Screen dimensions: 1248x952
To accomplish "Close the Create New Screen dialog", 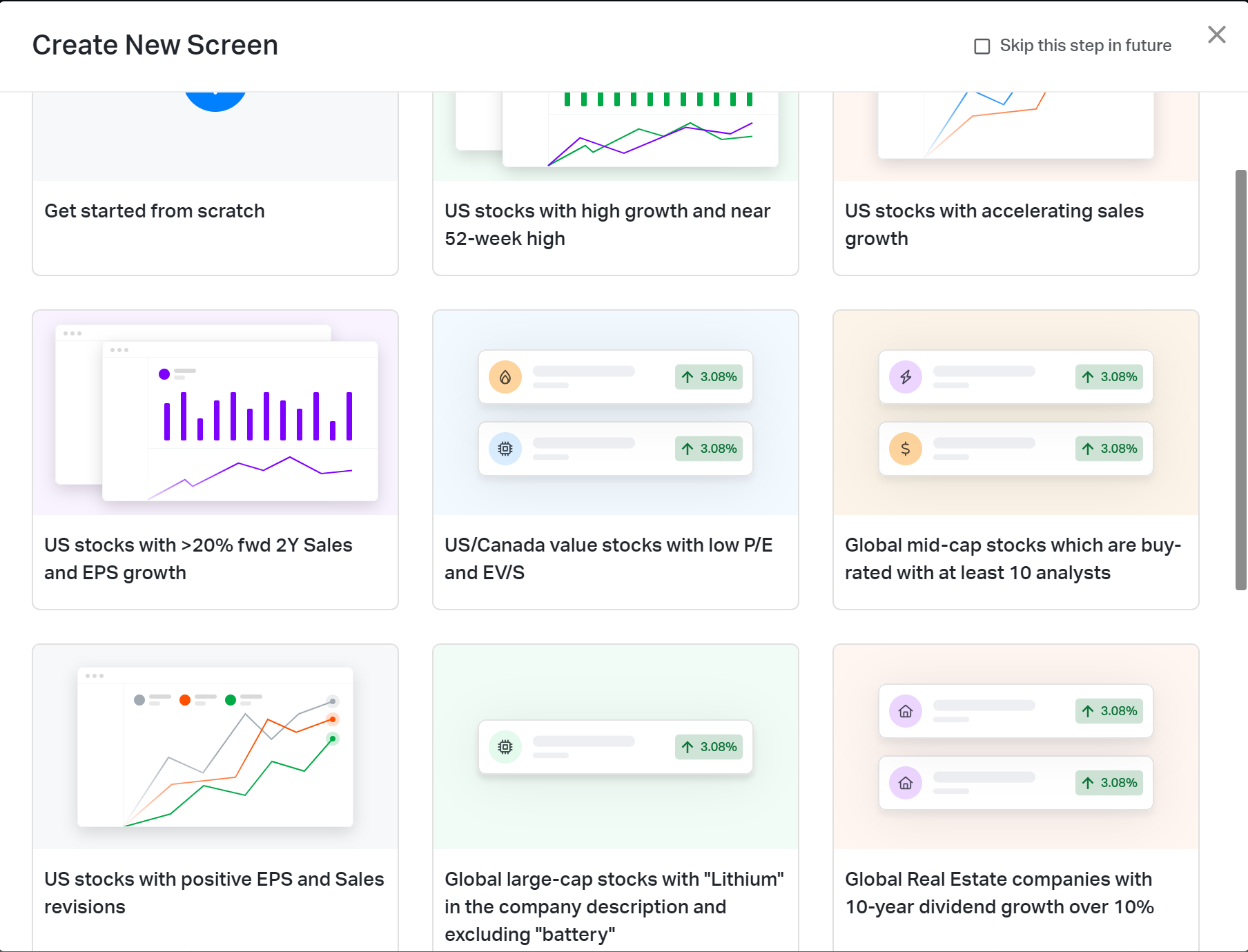I will coord(1216,35).
